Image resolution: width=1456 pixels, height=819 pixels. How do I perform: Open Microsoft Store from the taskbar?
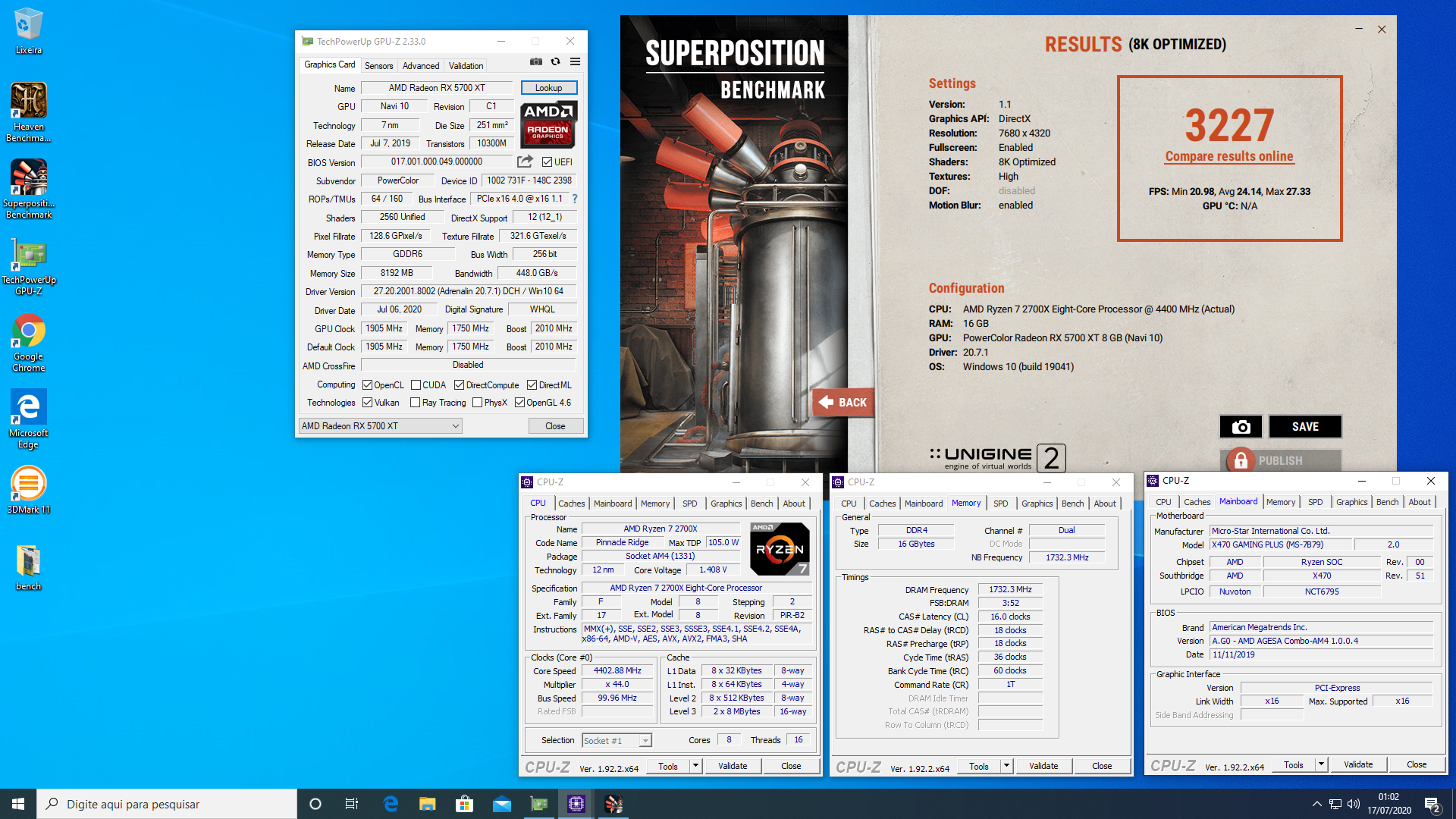pyautogui.click(x=464, y=804)
